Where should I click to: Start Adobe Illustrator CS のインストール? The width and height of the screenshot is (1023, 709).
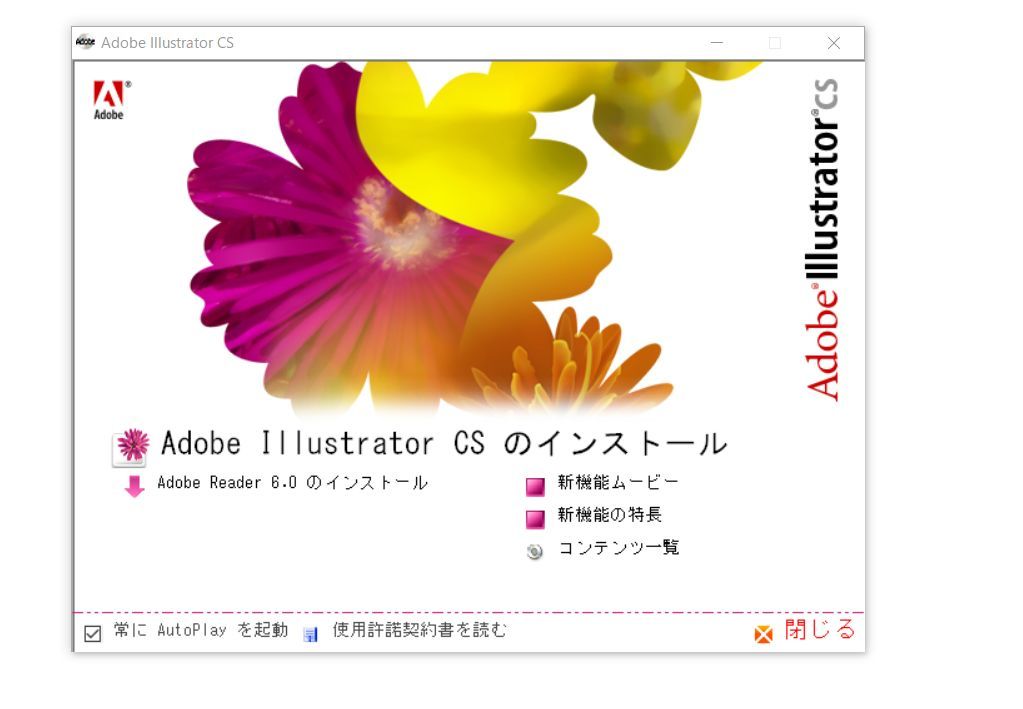[444, 444]
